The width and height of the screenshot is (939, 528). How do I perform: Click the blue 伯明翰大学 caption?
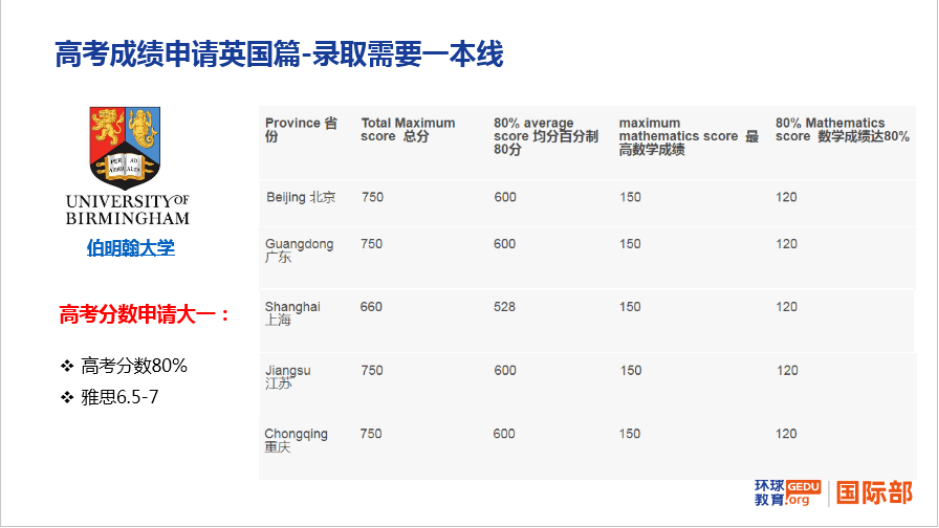click(130, 248)
